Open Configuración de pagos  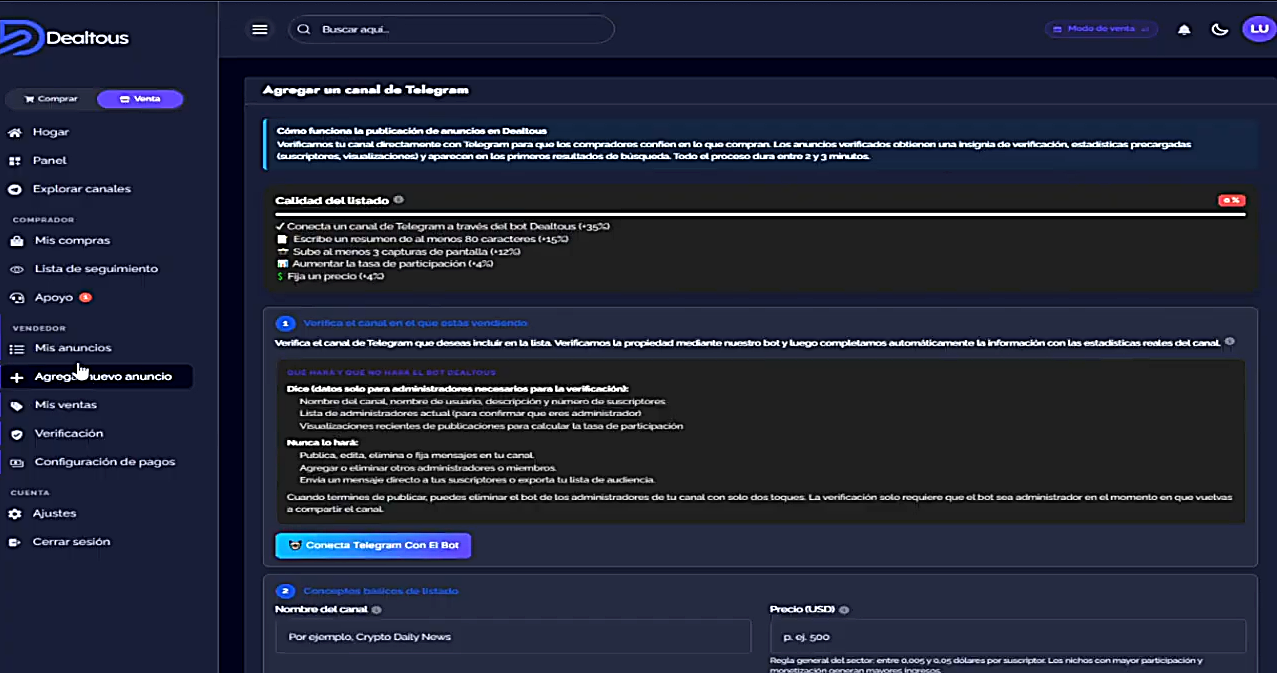105,462
